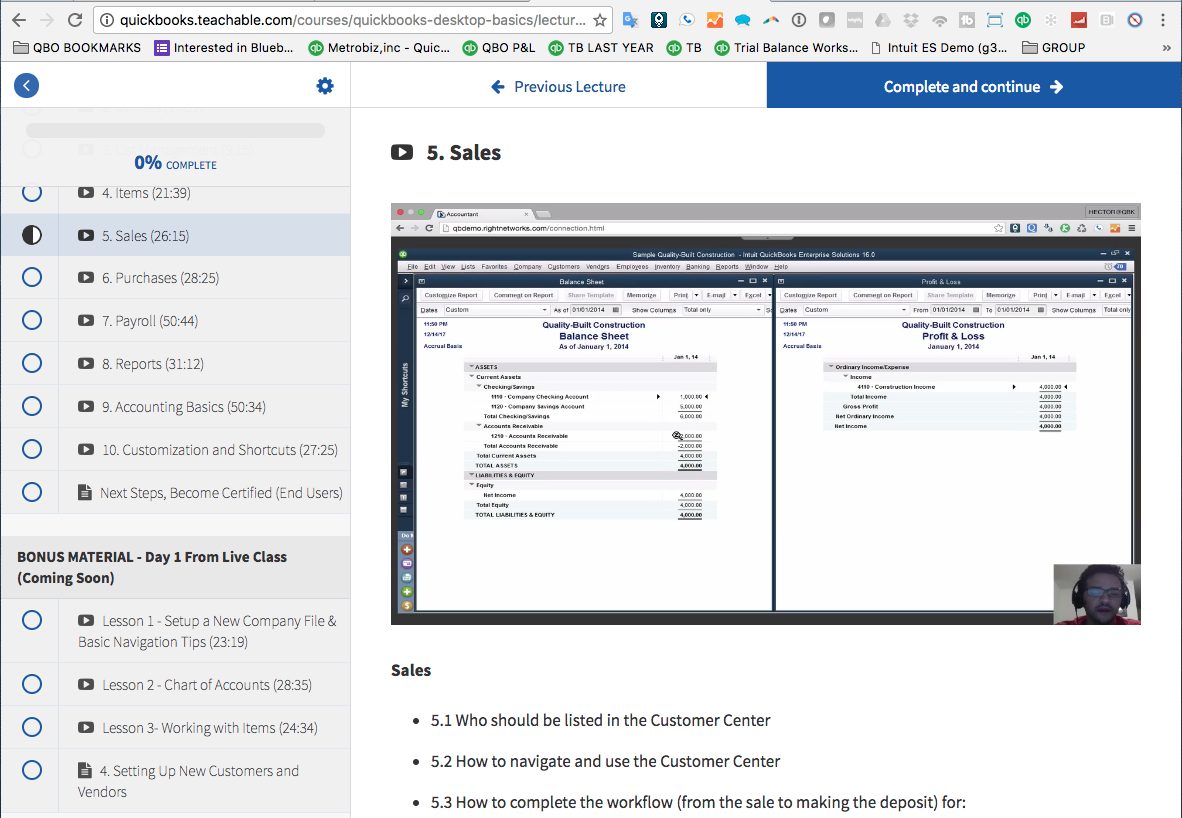Screen dimensions: 1182x818
Task: Open the 'QBO P&L' bookmark
Action: [498, 47]
